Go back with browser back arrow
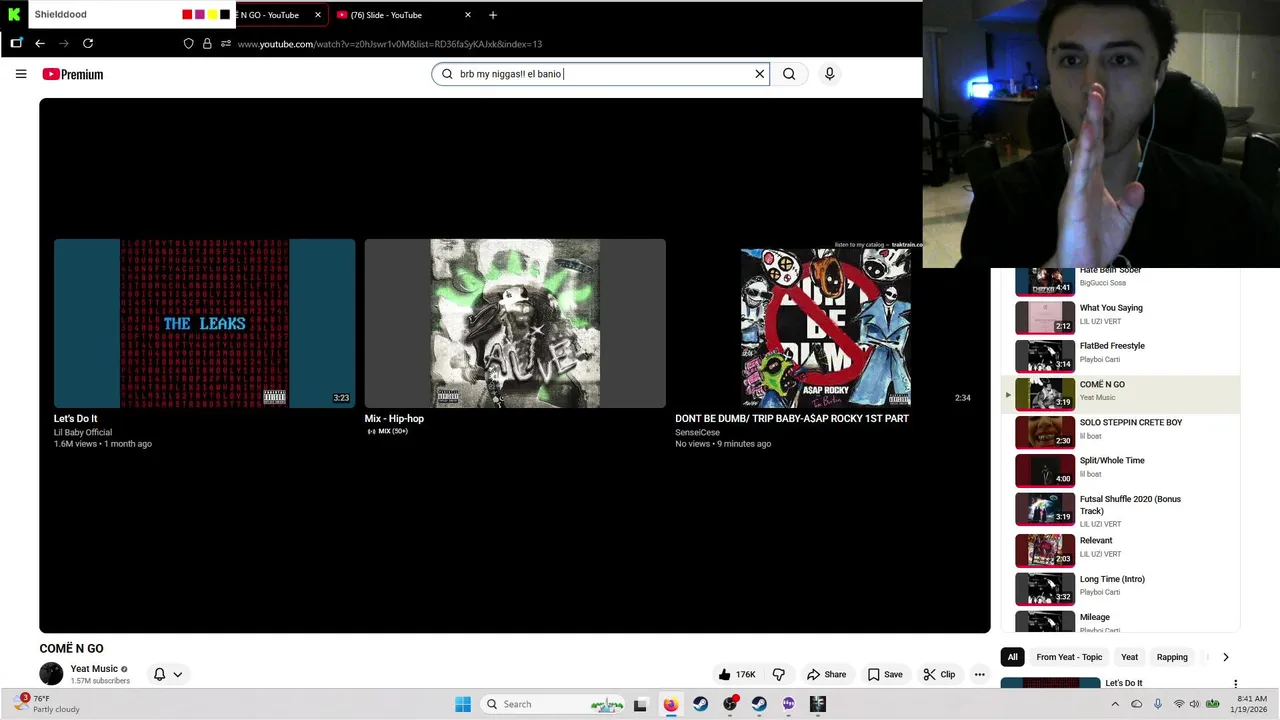 [40, 43]
